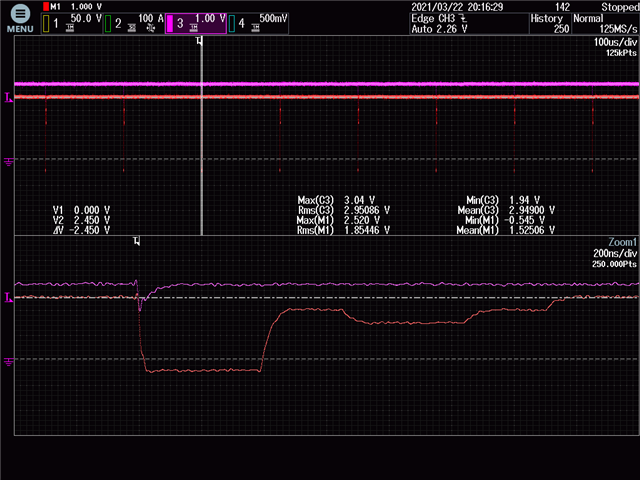Click the Zoom1 label

click(x=622, y=242)
